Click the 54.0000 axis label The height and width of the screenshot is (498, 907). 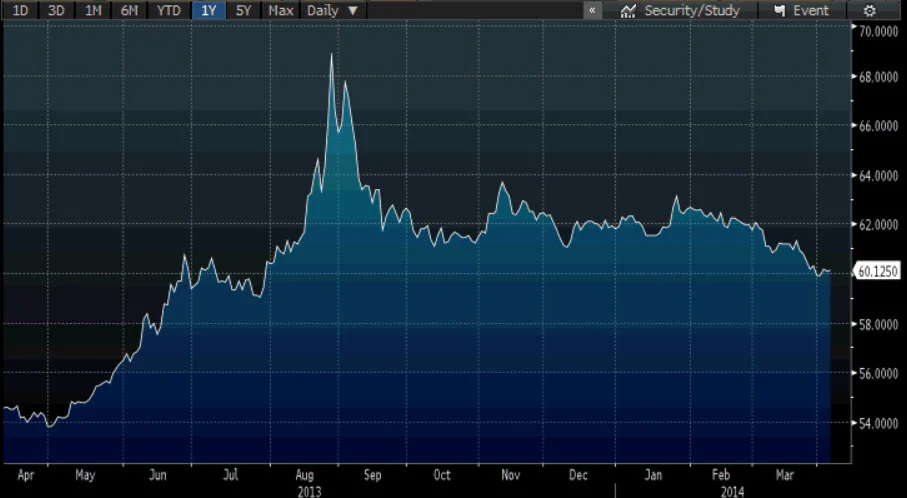(878, 423)
